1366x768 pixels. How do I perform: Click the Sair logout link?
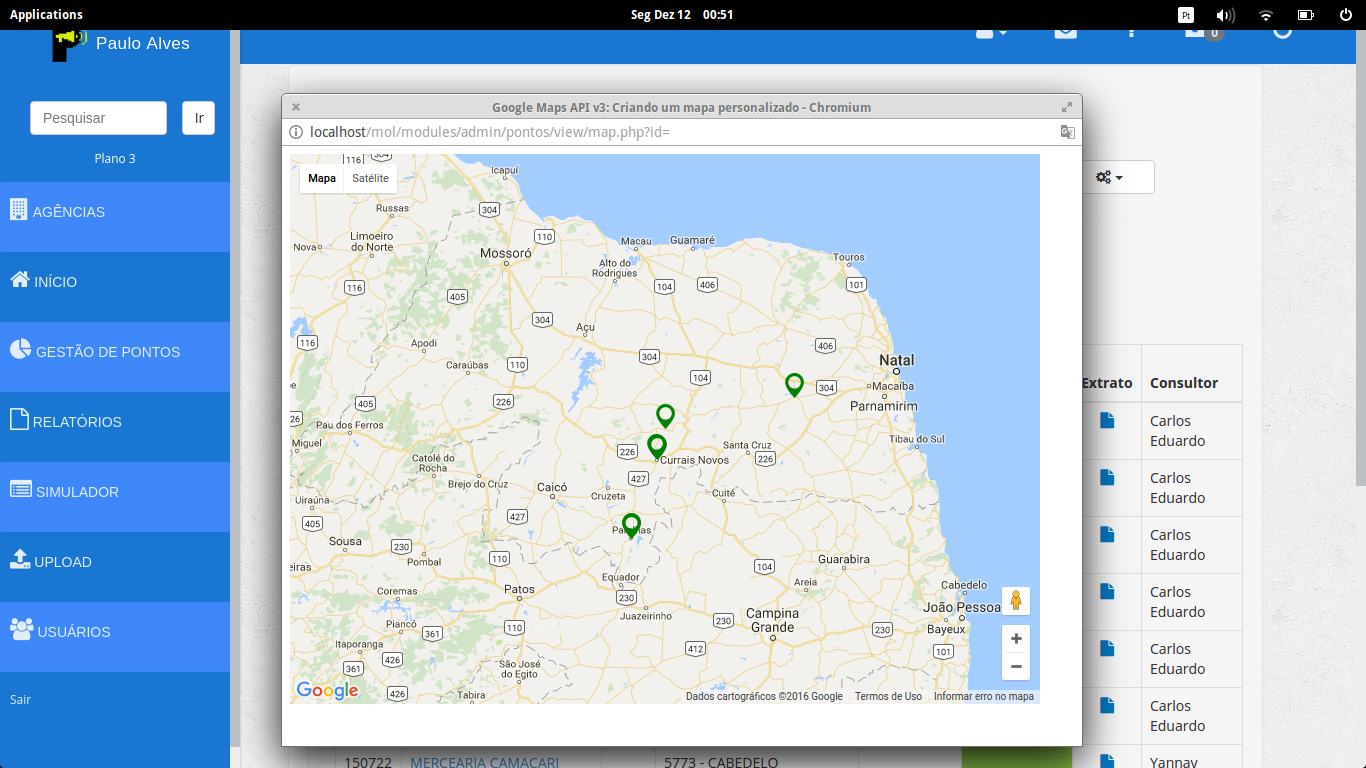(20, 700)
